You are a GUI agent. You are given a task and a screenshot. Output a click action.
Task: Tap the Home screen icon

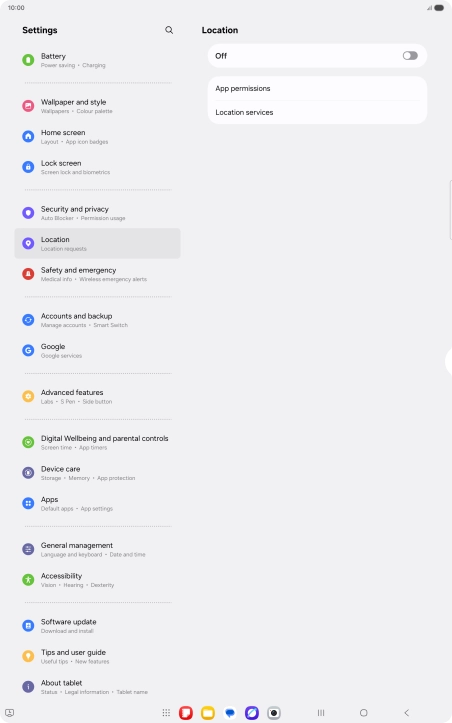tap(28, 136)
